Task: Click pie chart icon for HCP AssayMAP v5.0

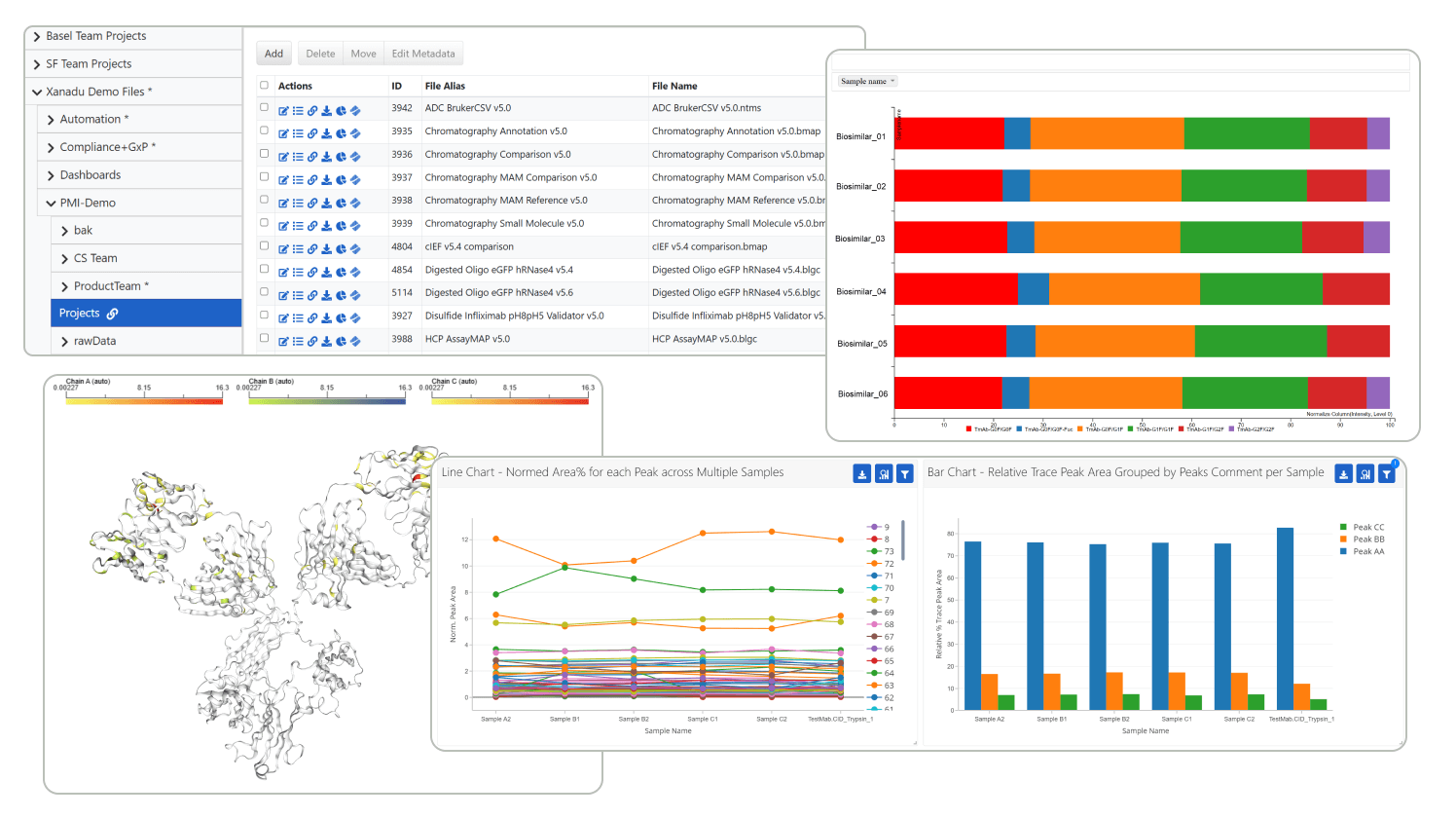Action: [341, 342]
